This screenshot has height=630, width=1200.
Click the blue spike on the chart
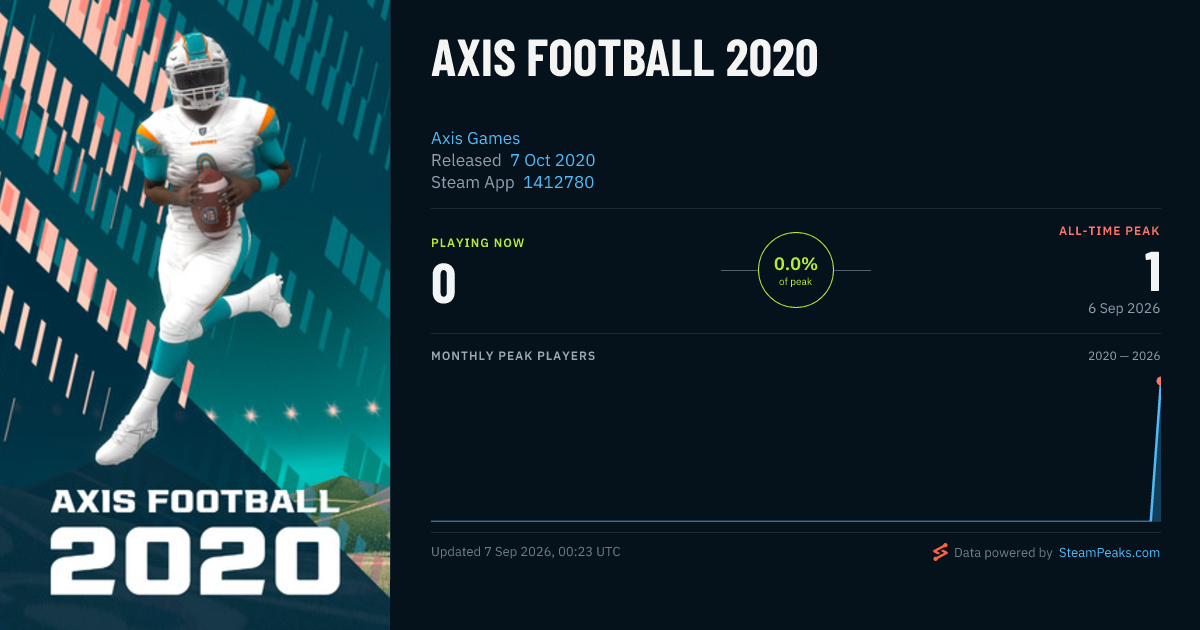click(1156, 452)
